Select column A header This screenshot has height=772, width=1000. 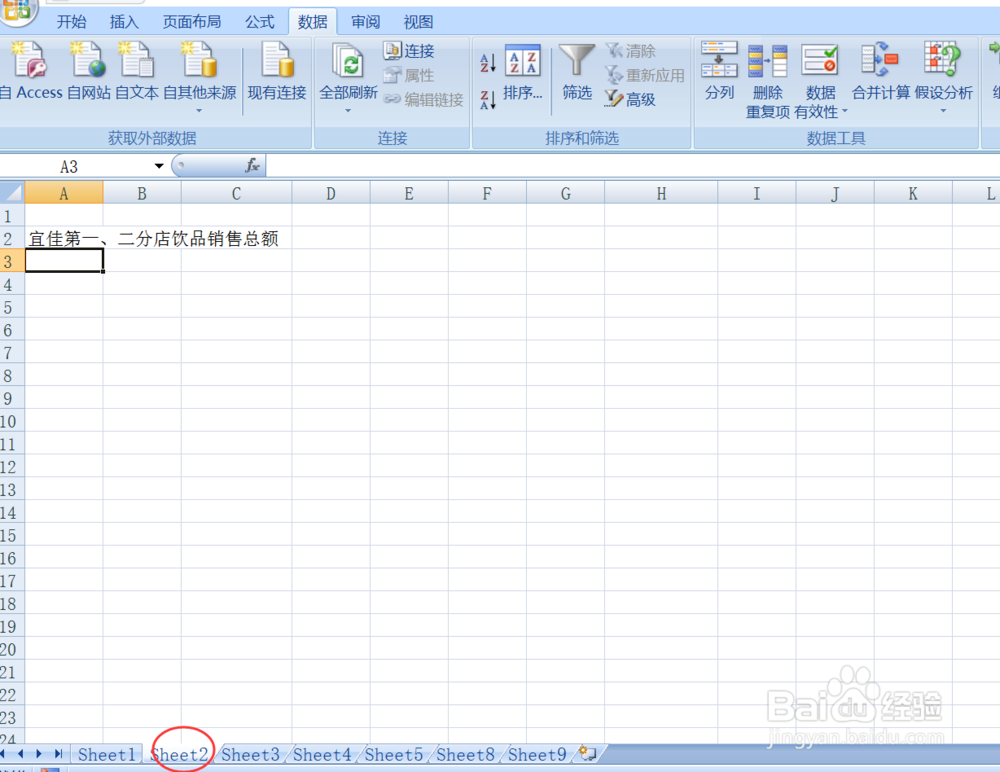click(64, 193)
